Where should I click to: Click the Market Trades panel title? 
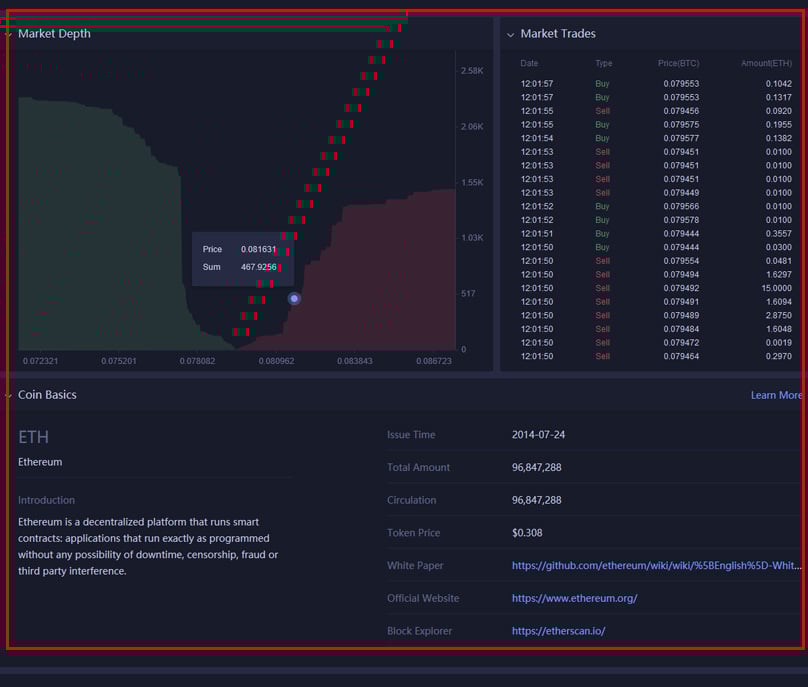(558, 34)
